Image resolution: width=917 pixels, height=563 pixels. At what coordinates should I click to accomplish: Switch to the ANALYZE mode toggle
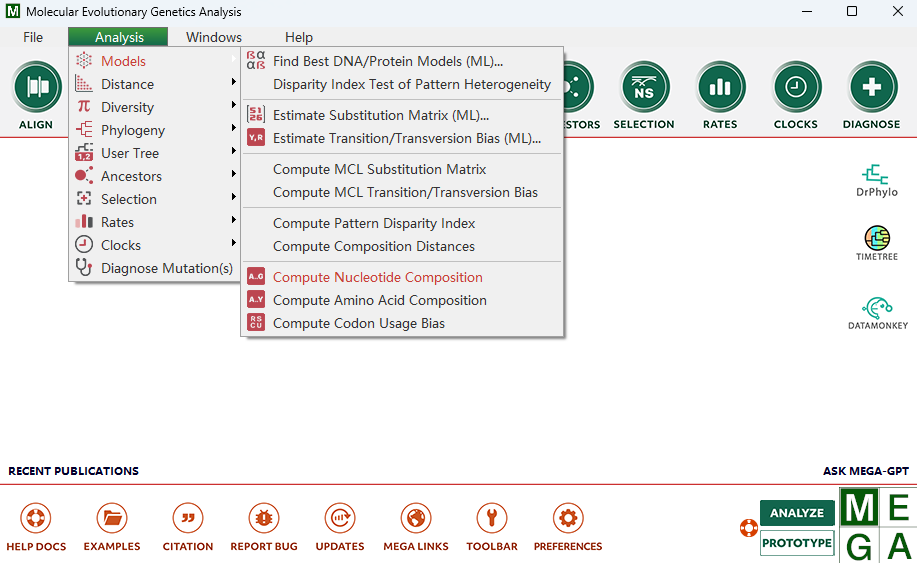(x=797, y=513)
